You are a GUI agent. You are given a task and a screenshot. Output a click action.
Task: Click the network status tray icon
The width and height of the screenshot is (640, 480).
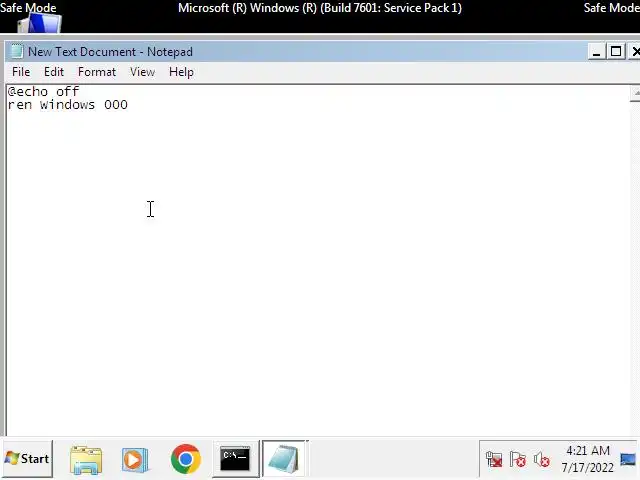[494, 460]
